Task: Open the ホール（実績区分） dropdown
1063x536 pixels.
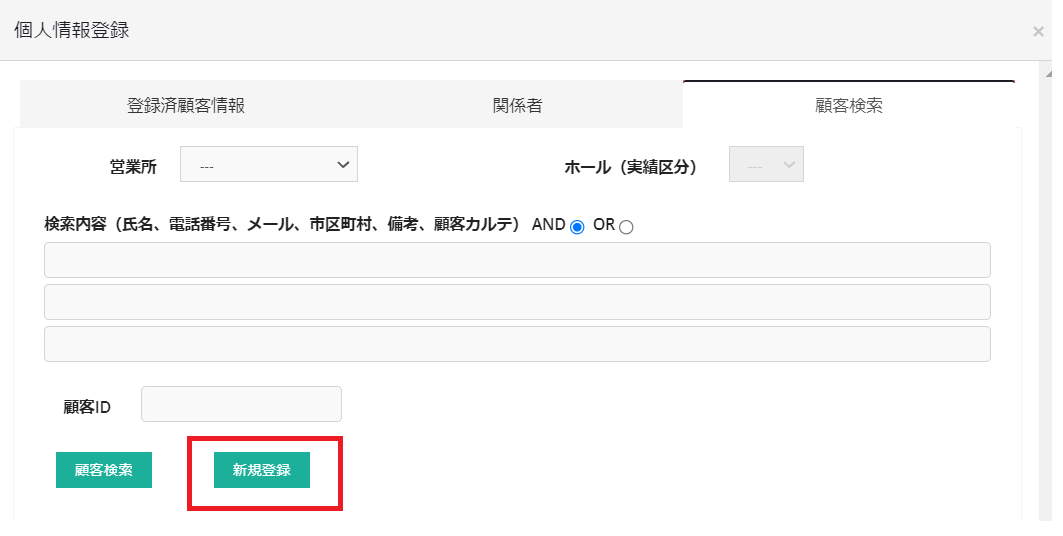Action: coord(766,165)
